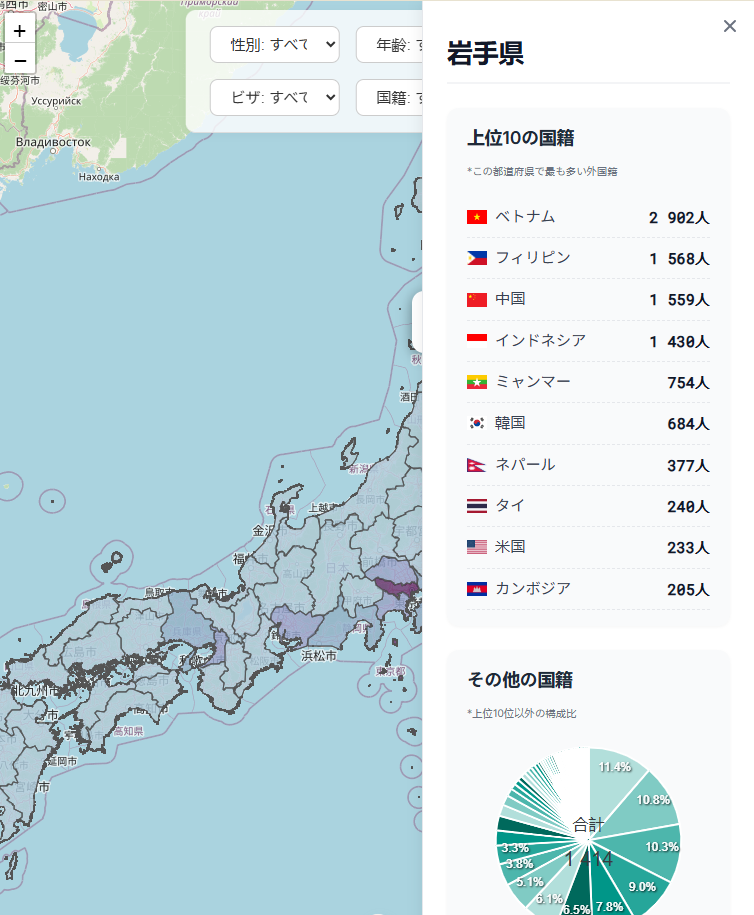Click the Philippines flag icon
754x915 pixels.
(x=476, y=258)
